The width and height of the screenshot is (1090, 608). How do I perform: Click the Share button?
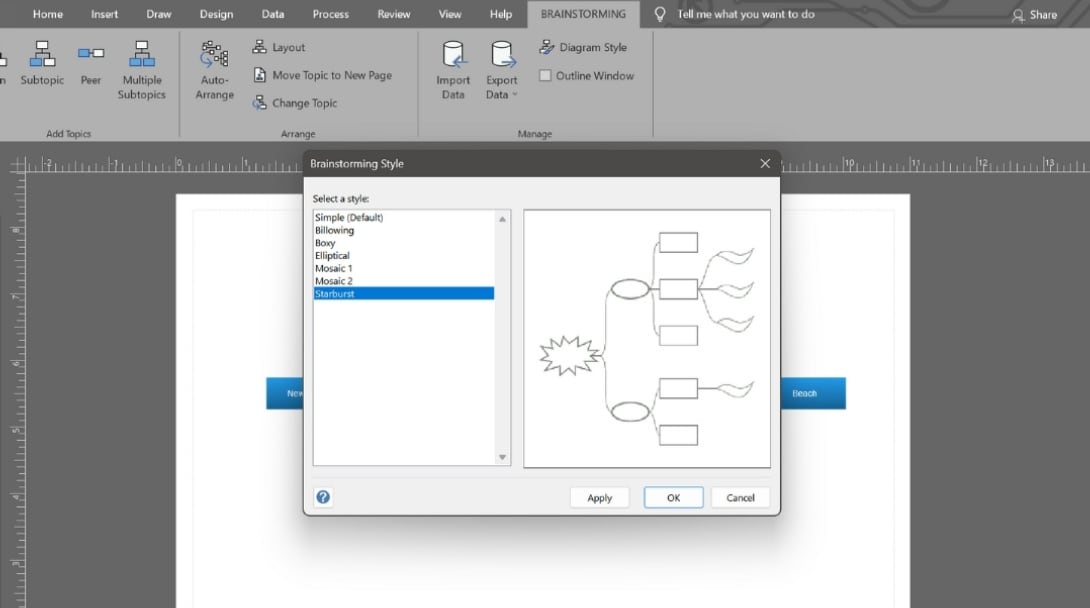click(x=1034, y=15)
